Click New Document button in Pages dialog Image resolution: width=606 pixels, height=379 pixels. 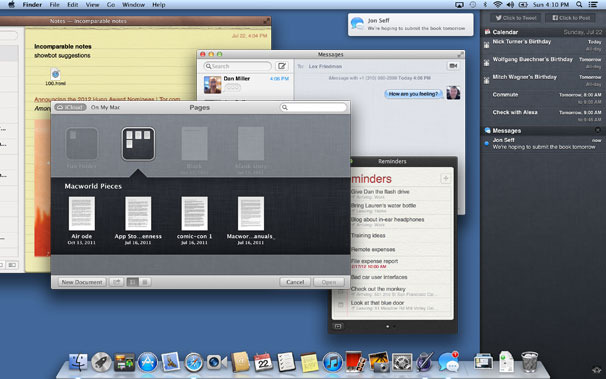pyautogui.click(x=82, y=282)
